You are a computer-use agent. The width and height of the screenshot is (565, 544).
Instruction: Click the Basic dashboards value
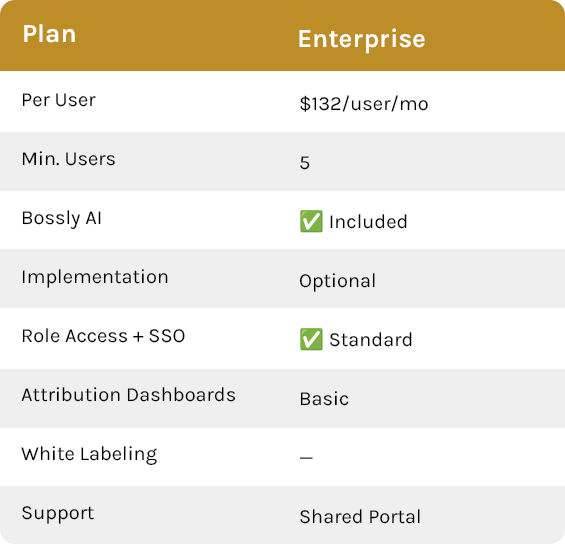[x=324, y=399]
